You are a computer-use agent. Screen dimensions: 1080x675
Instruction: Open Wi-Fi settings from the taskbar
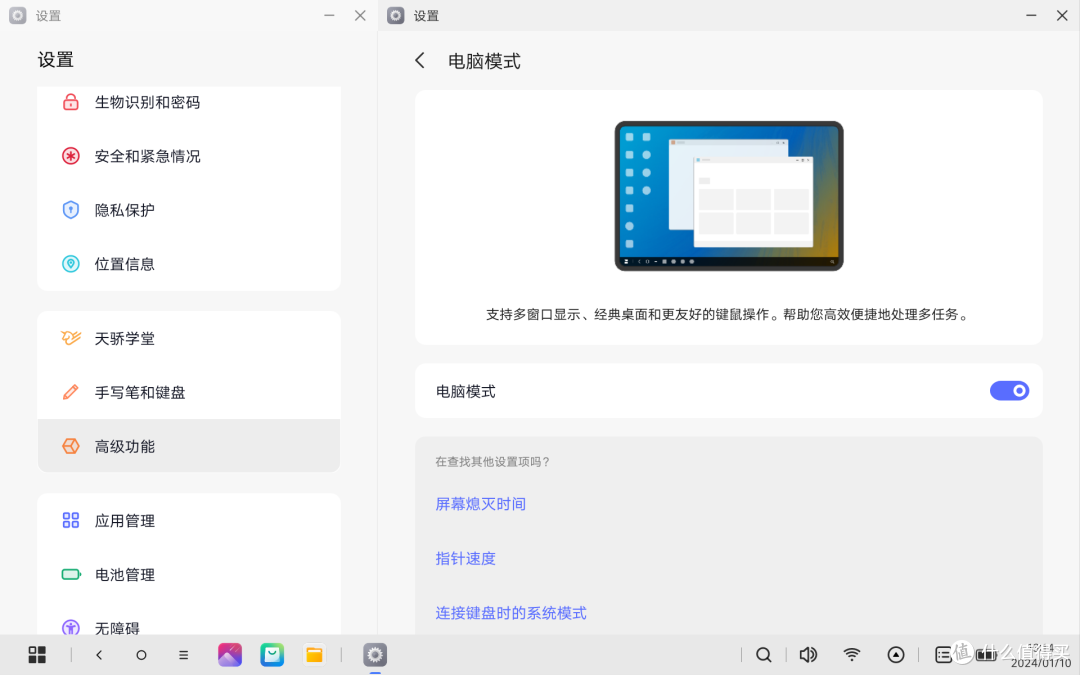click(x=852, y=655)
